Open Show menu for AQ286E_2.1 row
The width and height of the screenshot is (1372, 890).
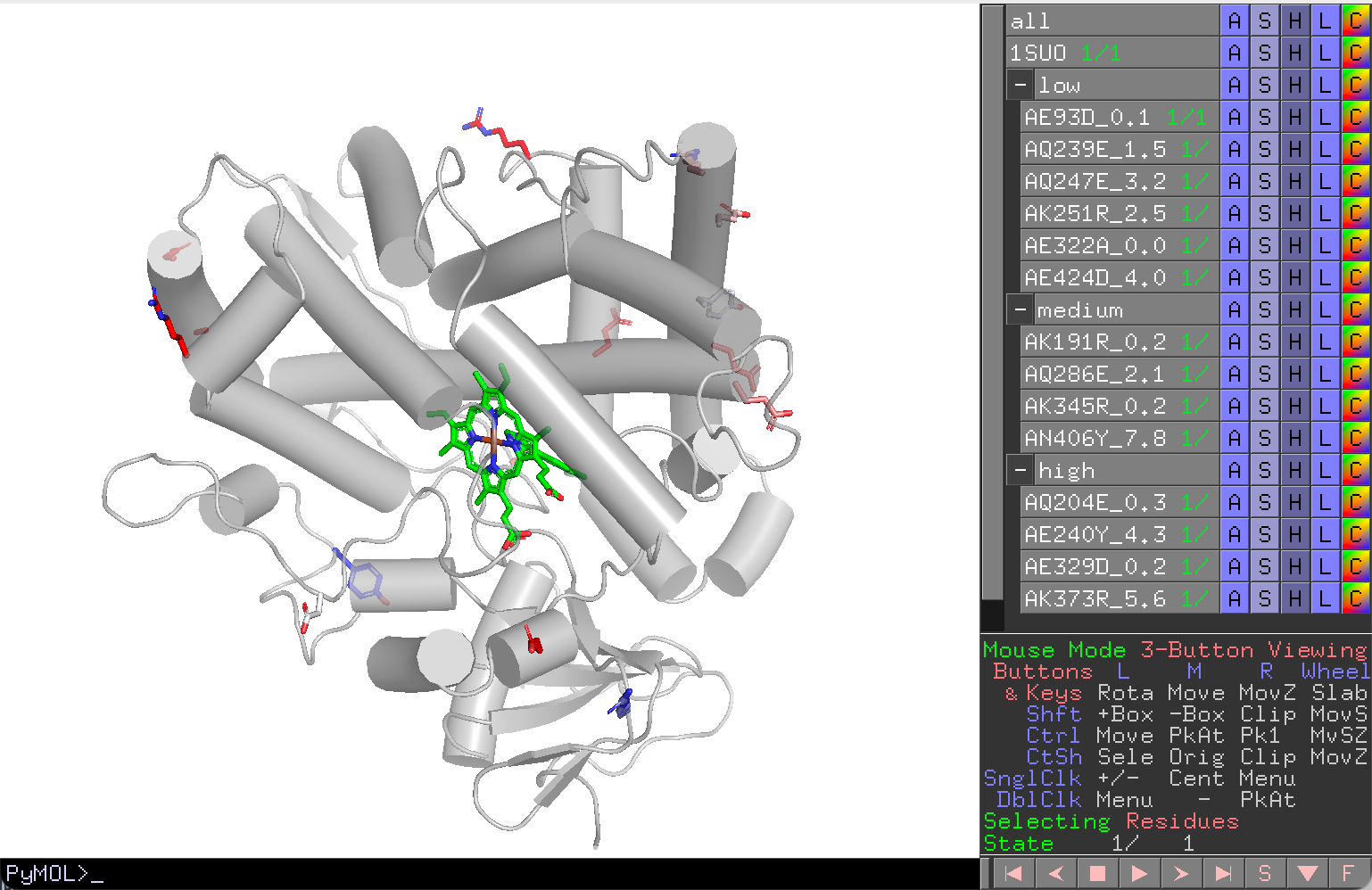coord(1265,374)
